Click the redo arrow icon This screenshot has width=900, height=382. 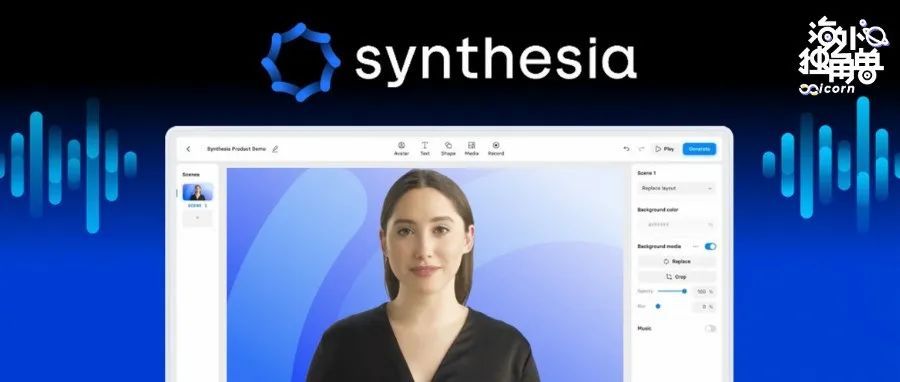pos(641,149)
